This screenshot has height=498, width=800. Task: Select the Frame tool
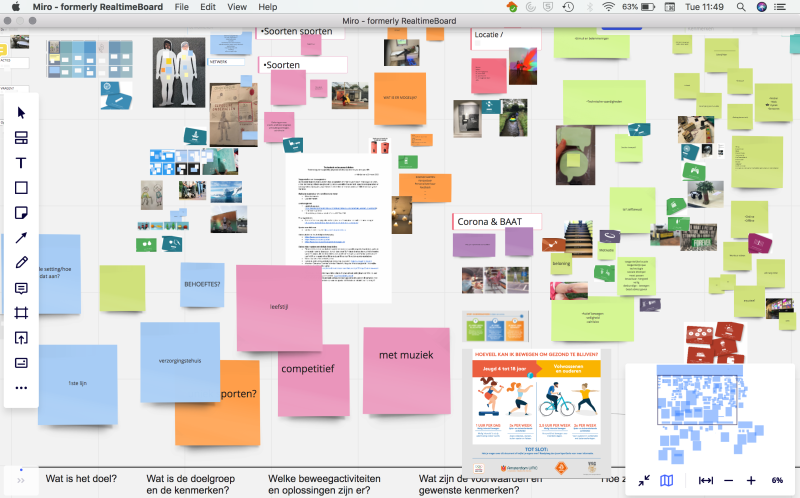[x=22, y=313]
